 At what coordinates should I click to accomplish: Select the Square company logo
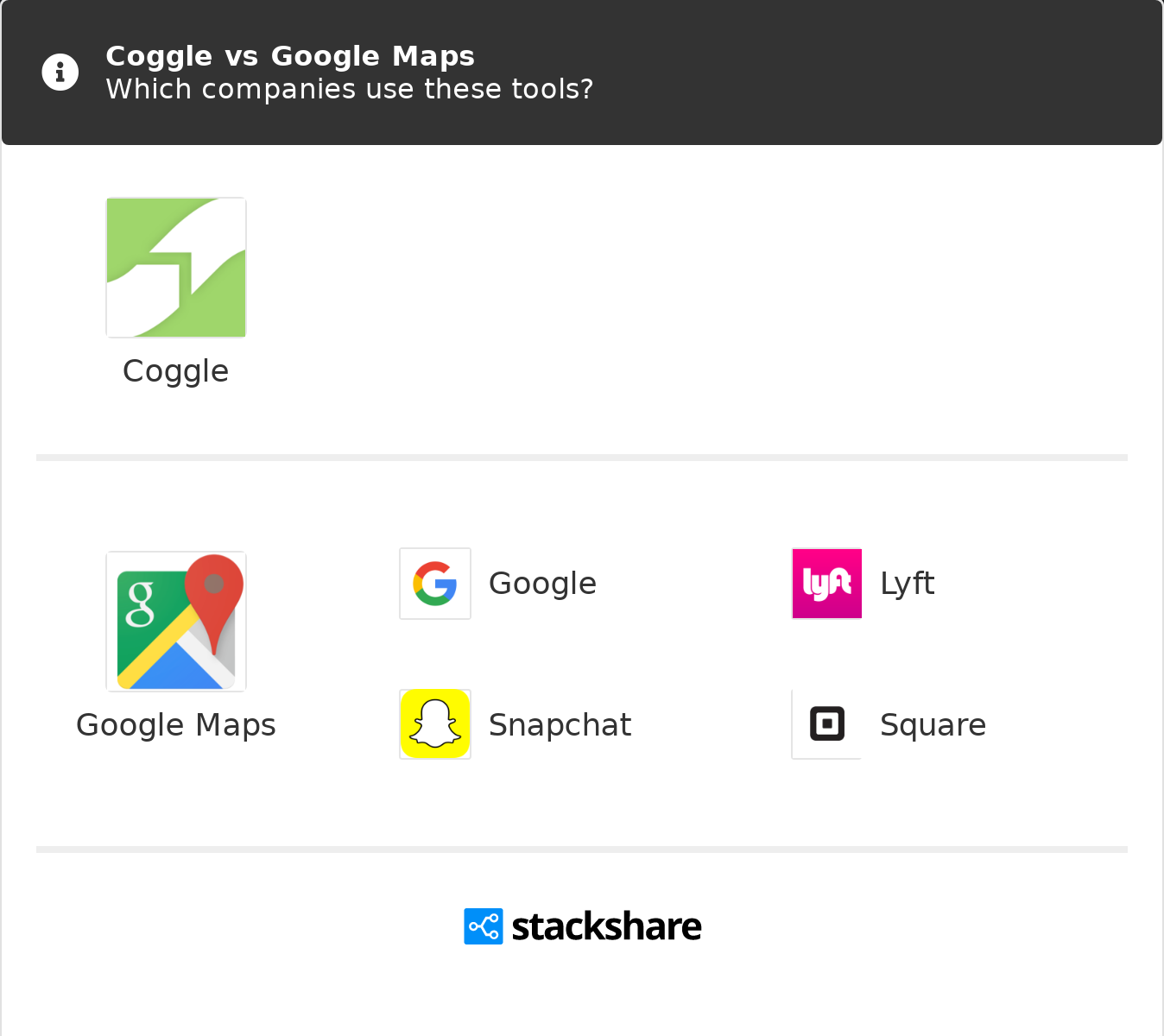point(827,724)
